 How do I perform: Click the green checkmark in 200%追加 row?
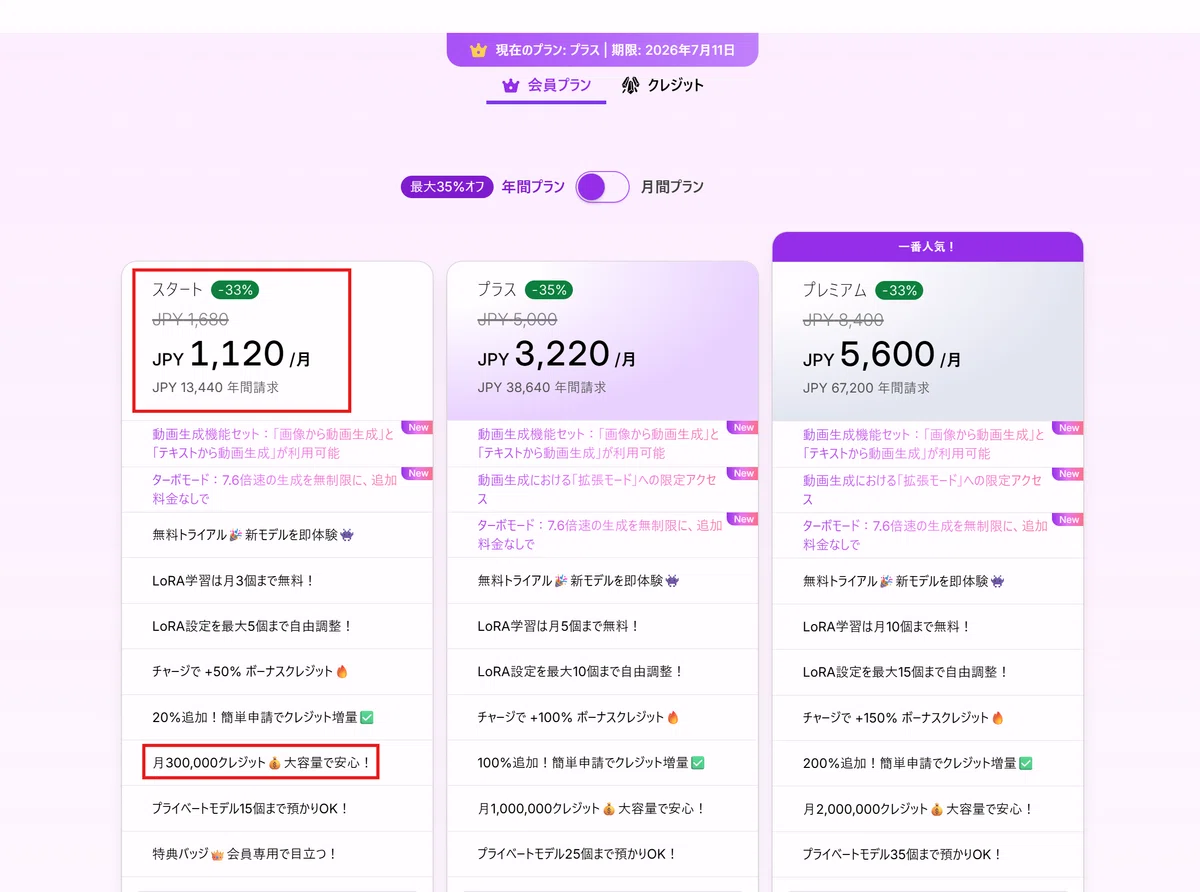click(1025, 763)
